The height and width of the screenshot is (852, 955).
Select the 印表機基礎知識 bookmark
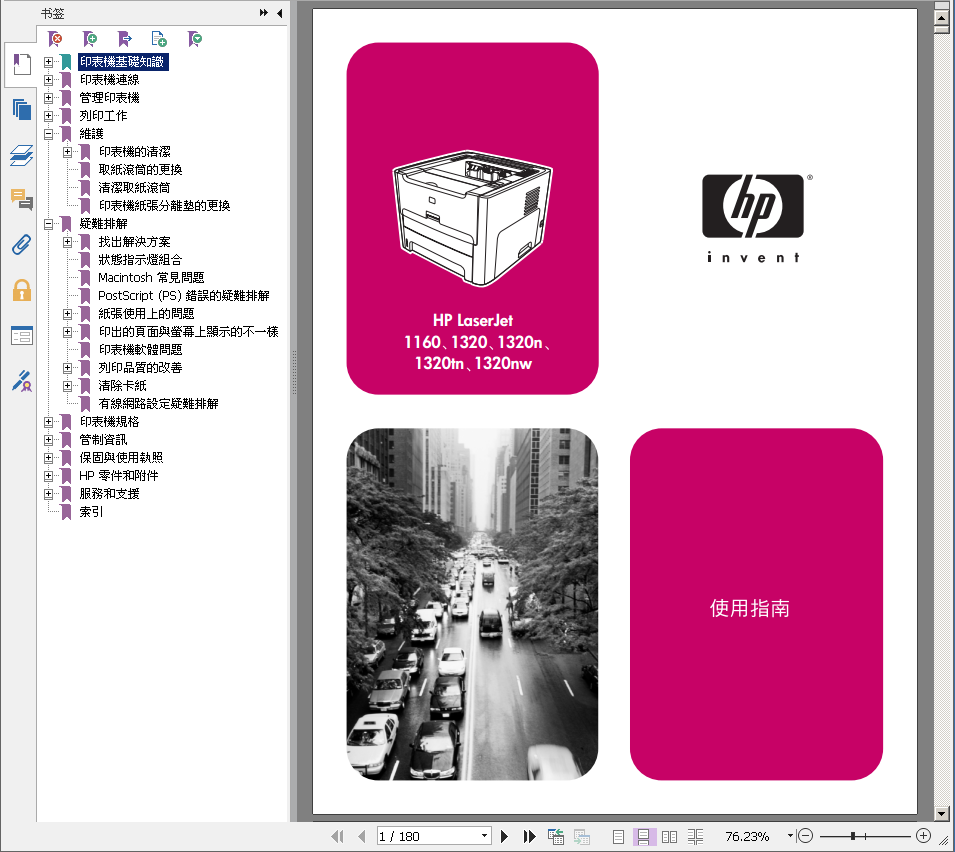[122, 62]
